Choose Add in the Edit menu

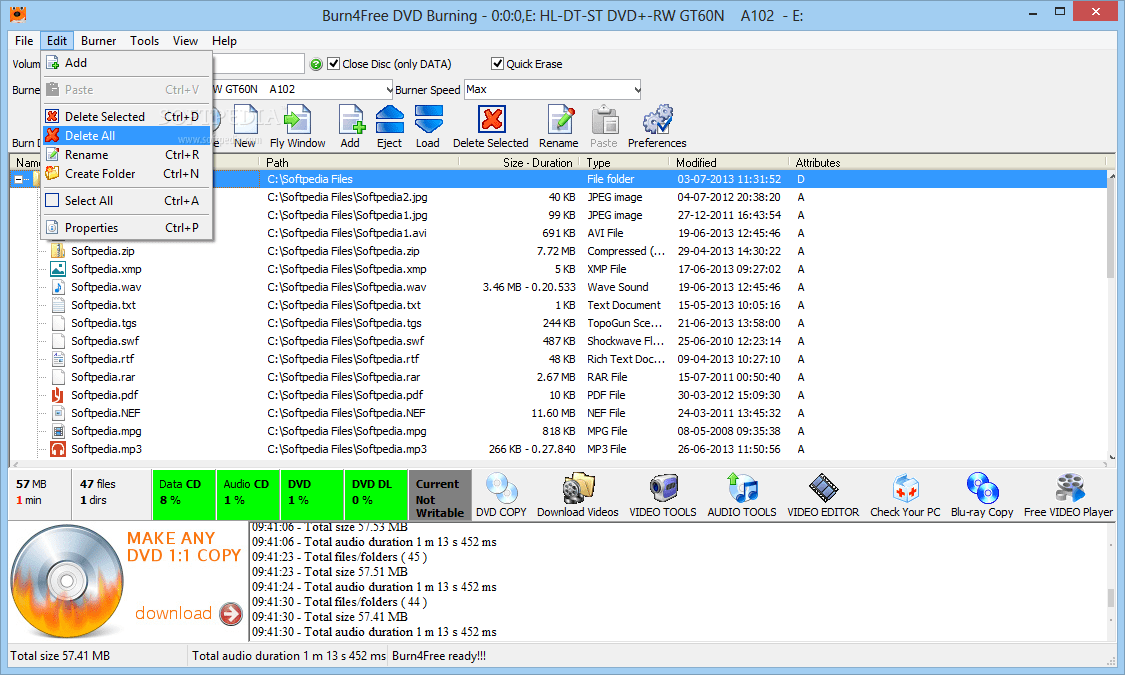click(x=127, y=63)
